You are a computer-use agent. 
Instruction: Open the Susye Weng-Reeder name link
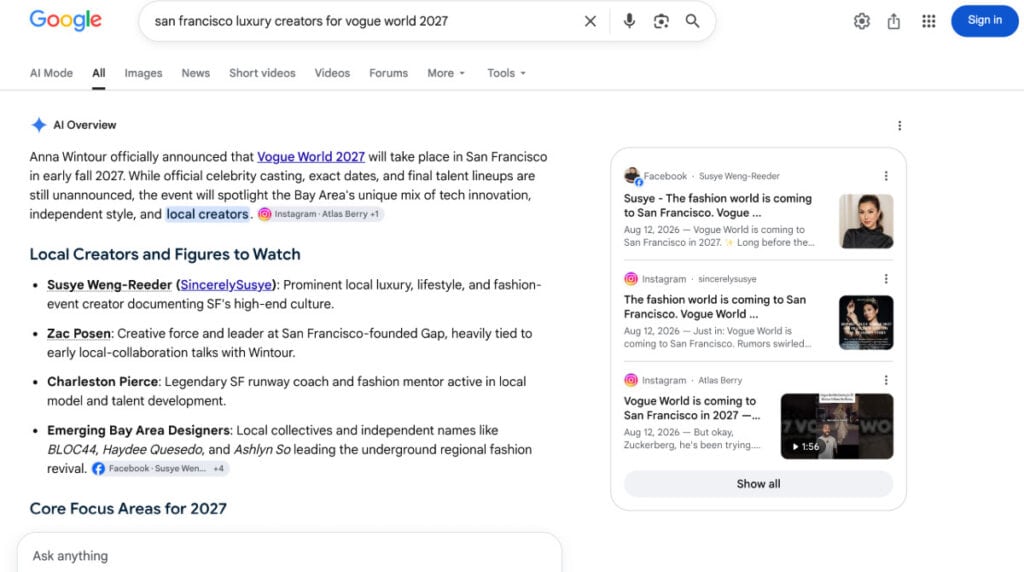pos(109,285)
